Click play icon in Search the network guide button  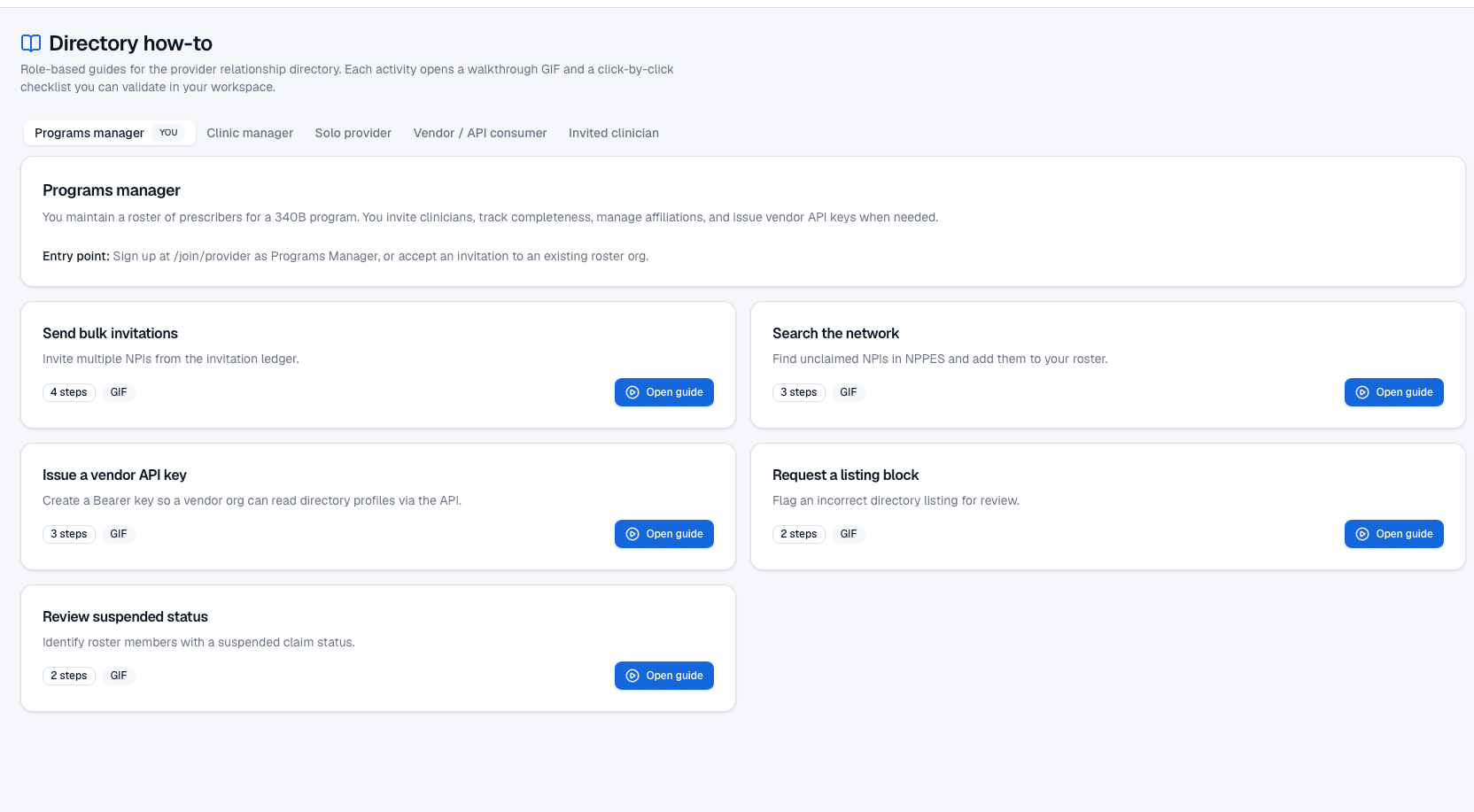pos(1362,392)
